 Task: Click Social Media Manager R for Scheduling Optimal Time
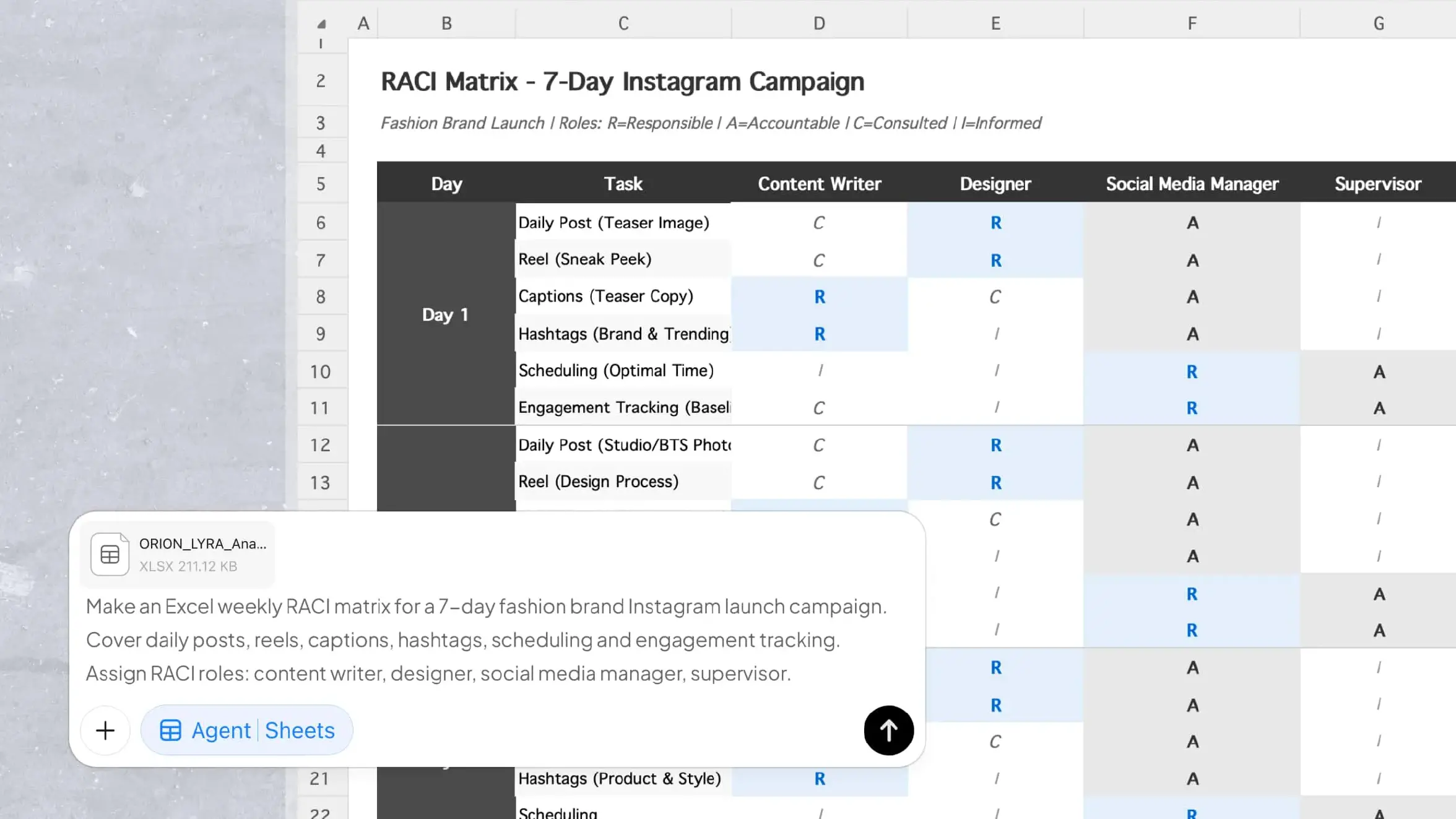(x=1192, y=371)
